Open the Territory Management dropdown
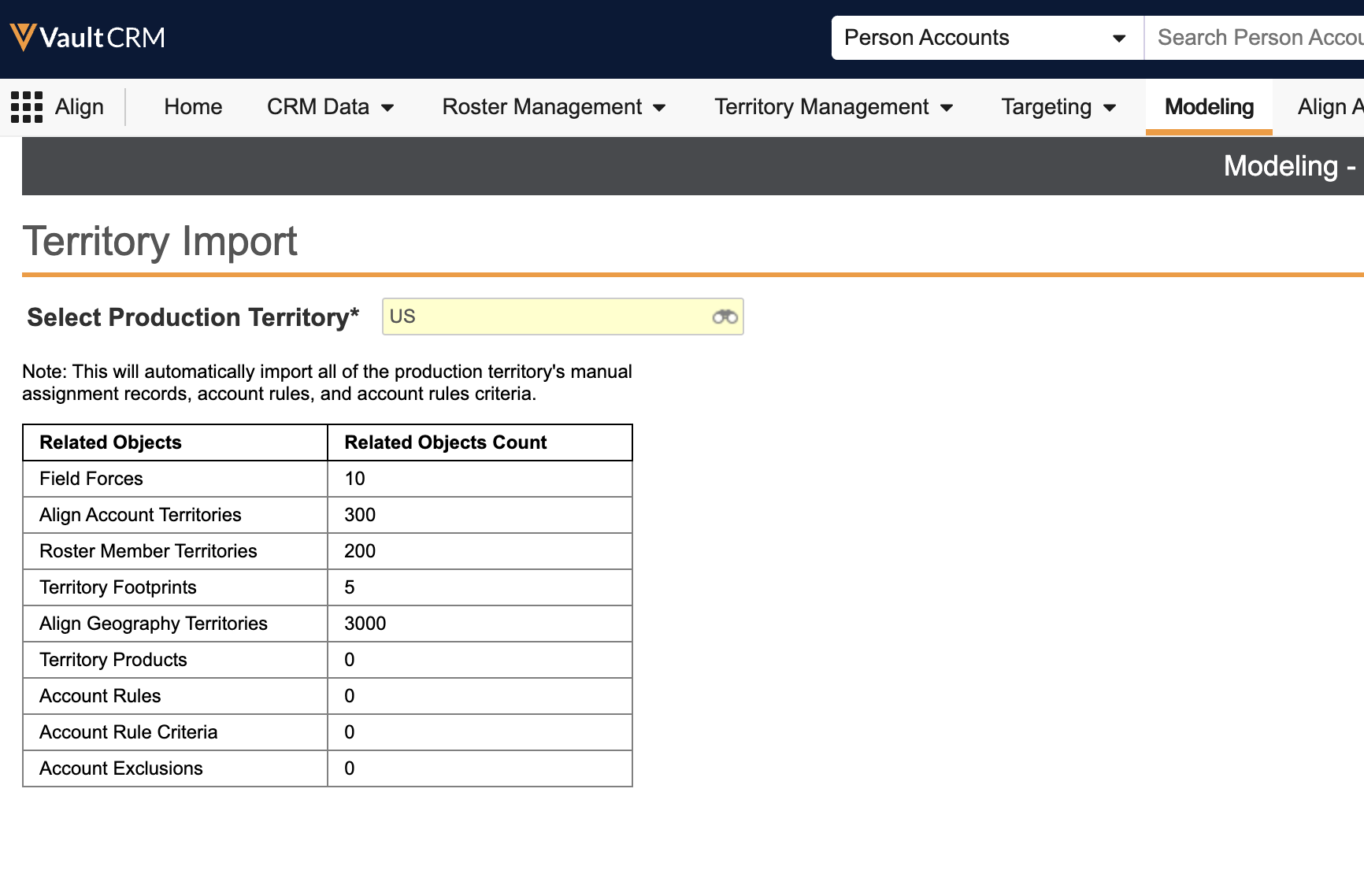The height and width of the screenshot is (896, 1364). click(x=833, y=107)
